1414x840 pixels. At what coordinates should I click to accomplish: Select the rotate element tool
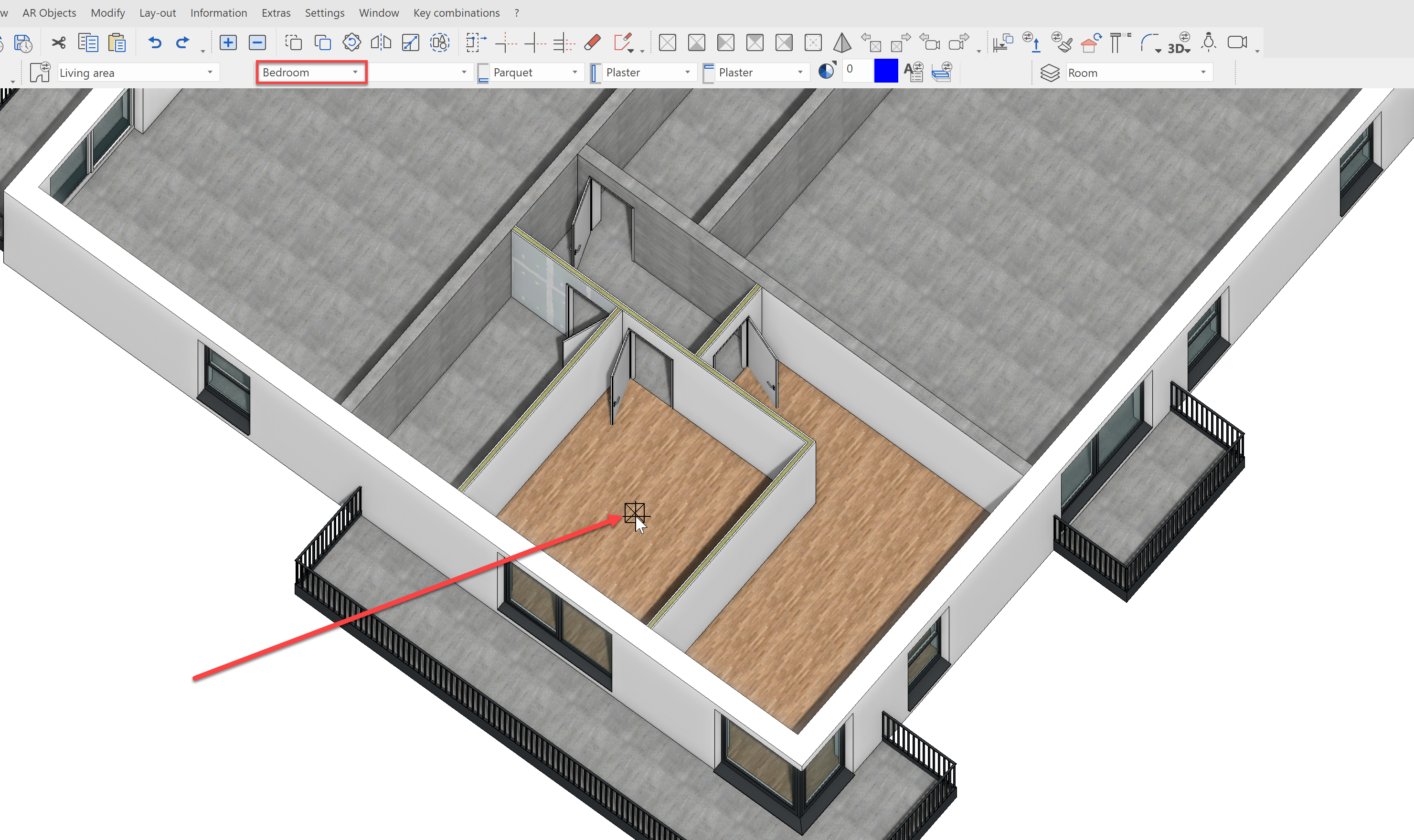[x=351, y=42]
